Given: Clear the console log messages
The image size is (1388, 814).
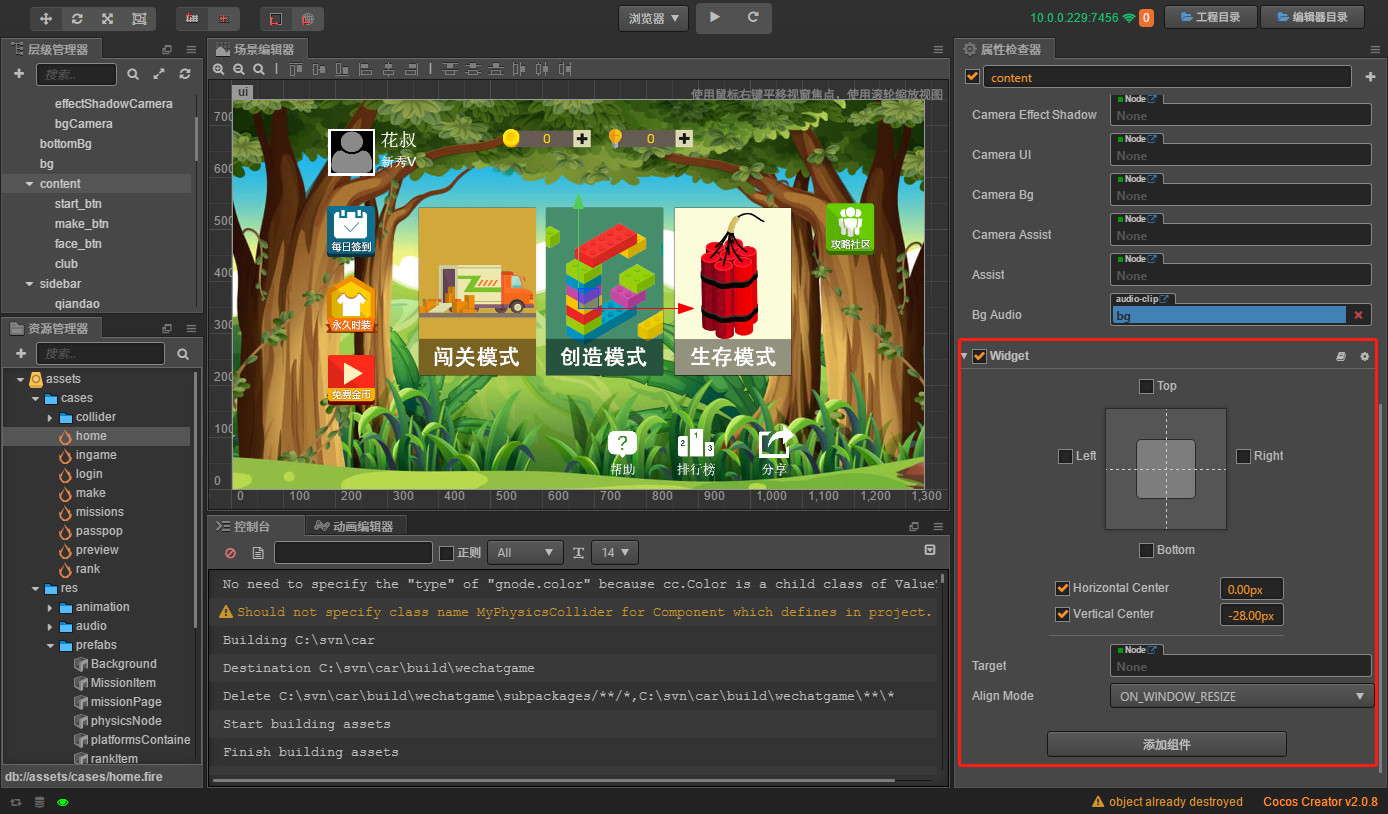Looking at the screenshot, I should (229, 552).
